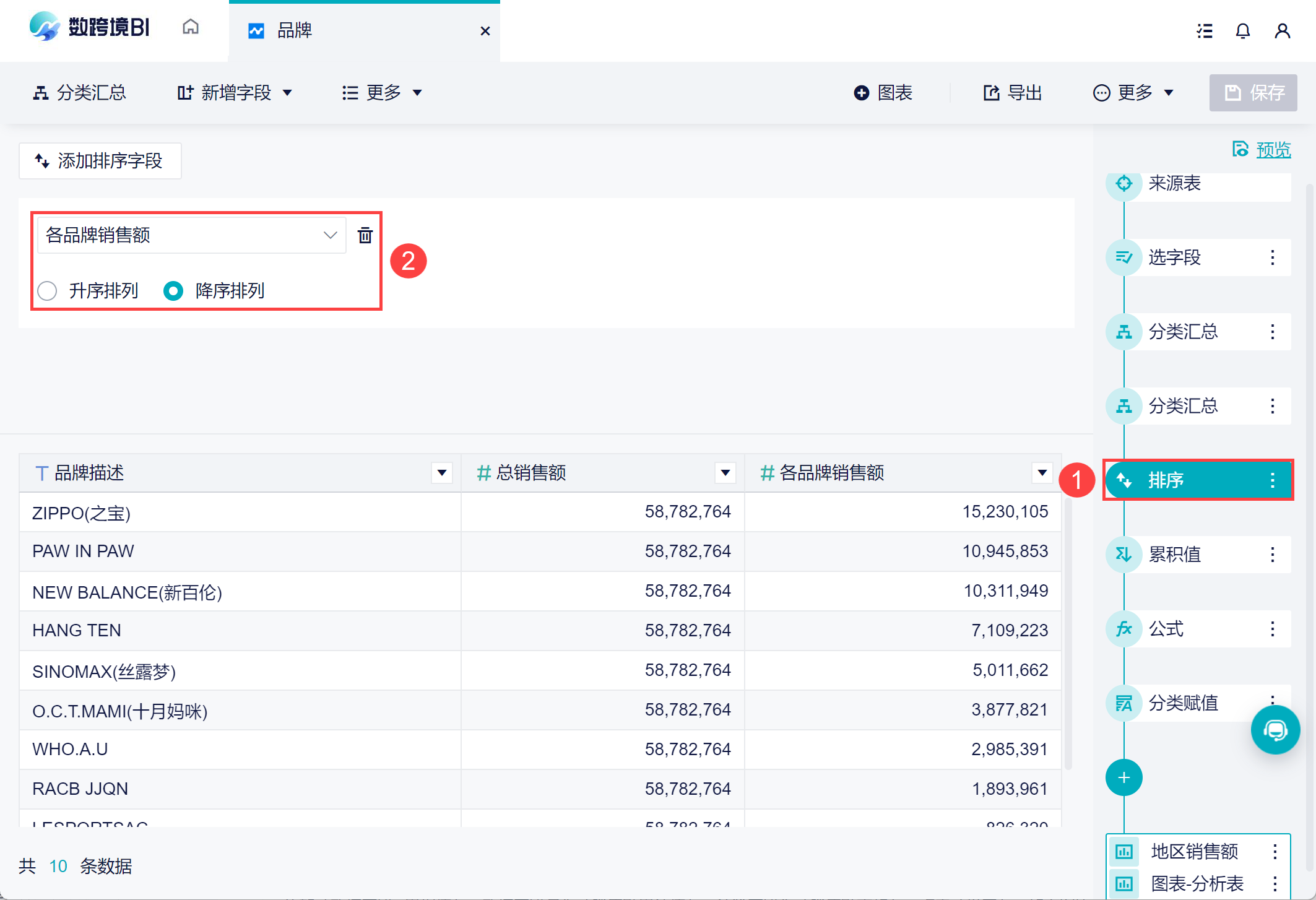The image size is (1316, 900).
Task: Select 降序排列 radio option
Action: (x=173, y=290)
